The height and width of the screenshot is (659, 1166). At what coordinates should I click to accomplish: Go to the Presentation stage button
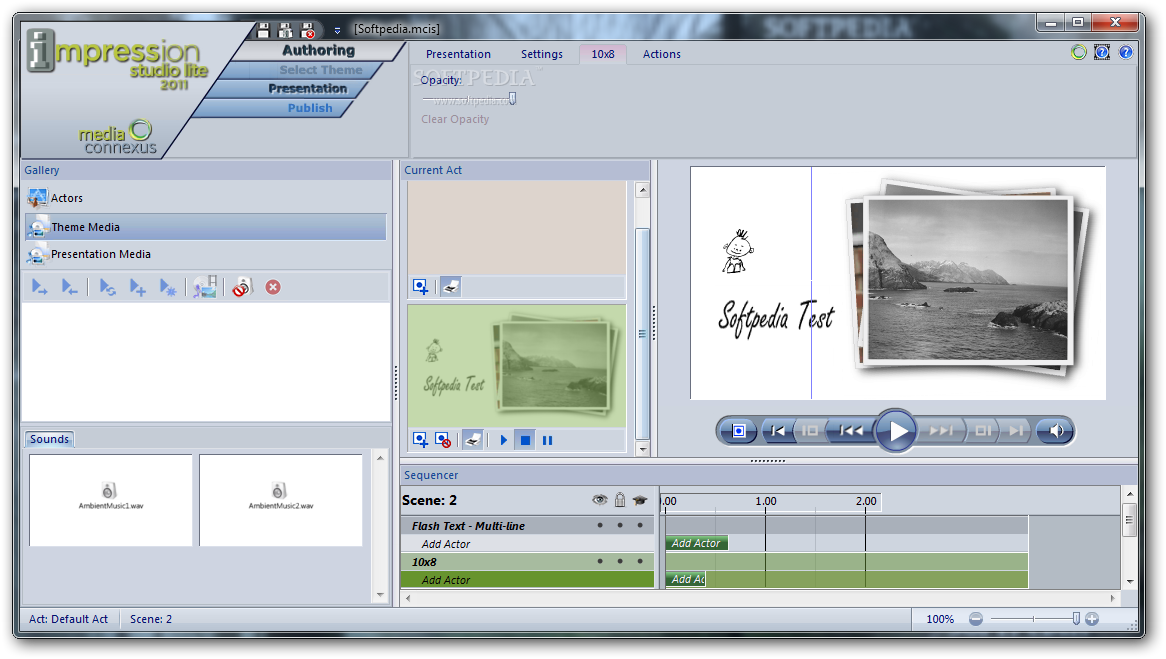[307, 89]
